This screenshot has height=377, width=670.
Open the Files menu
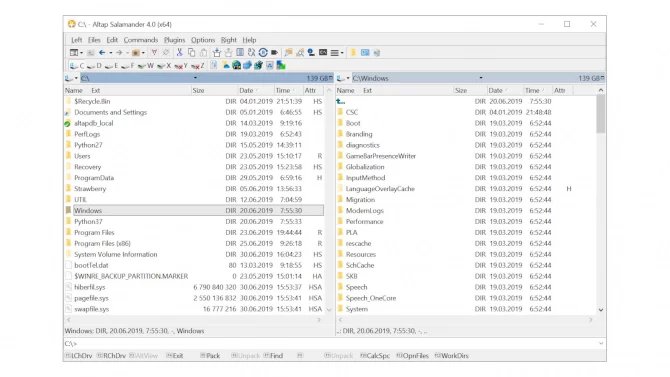click(94, 40)
